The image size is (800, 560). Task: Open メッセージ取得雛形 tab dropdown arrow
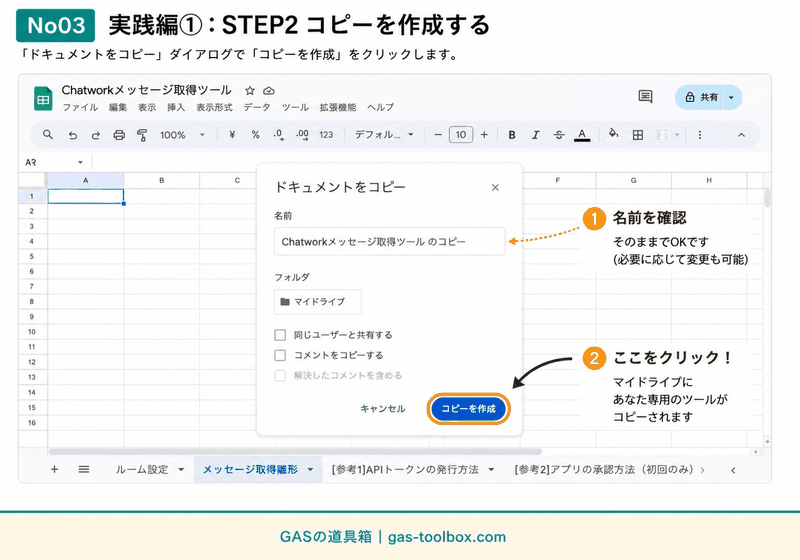coord(310,470)
